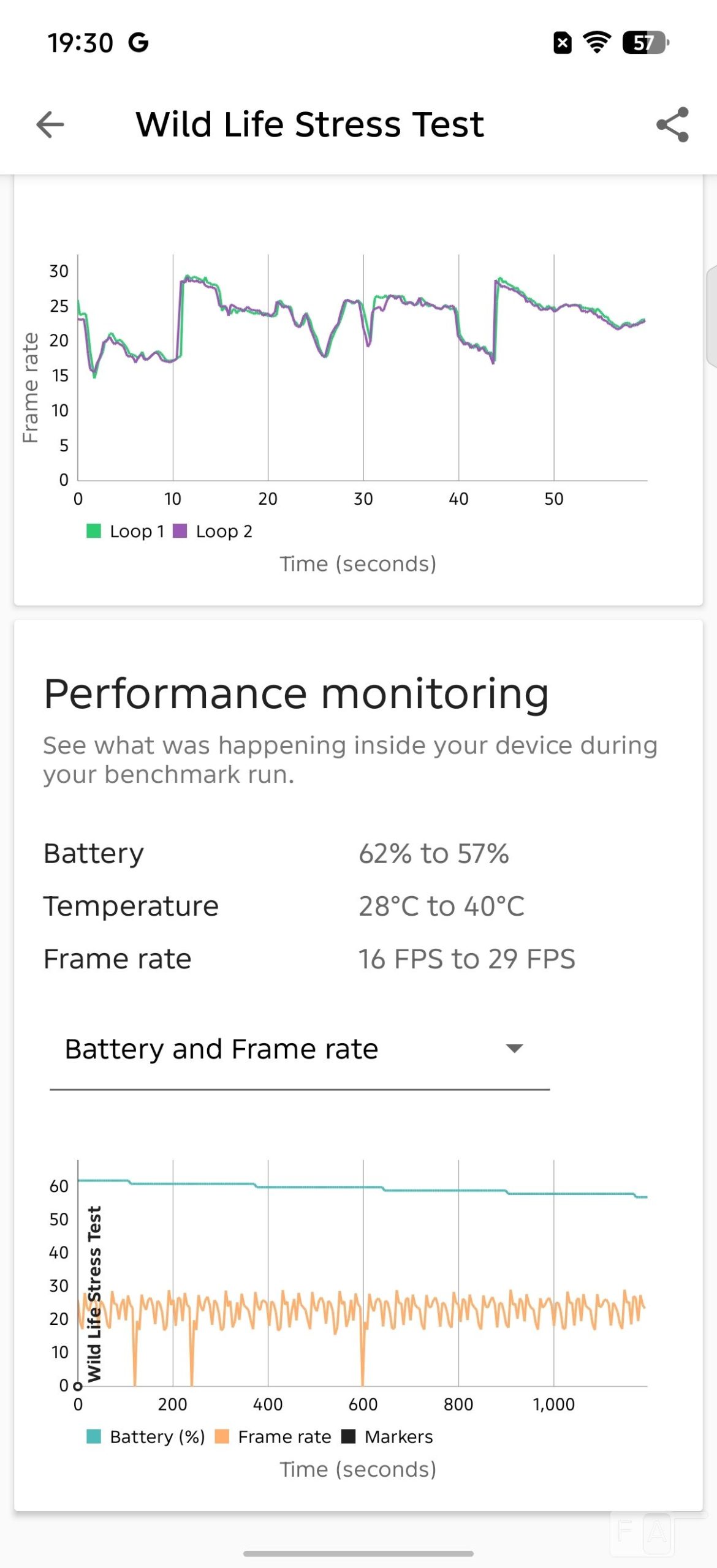Tap the Wild Life Stress Test title
This screenshot has height=1568, width=717.
click(309, 124)
